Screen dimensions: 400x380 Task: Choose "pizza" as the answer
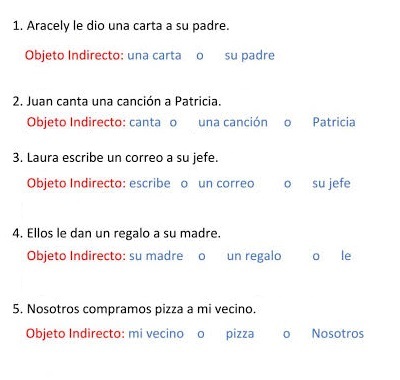(240, 334)
